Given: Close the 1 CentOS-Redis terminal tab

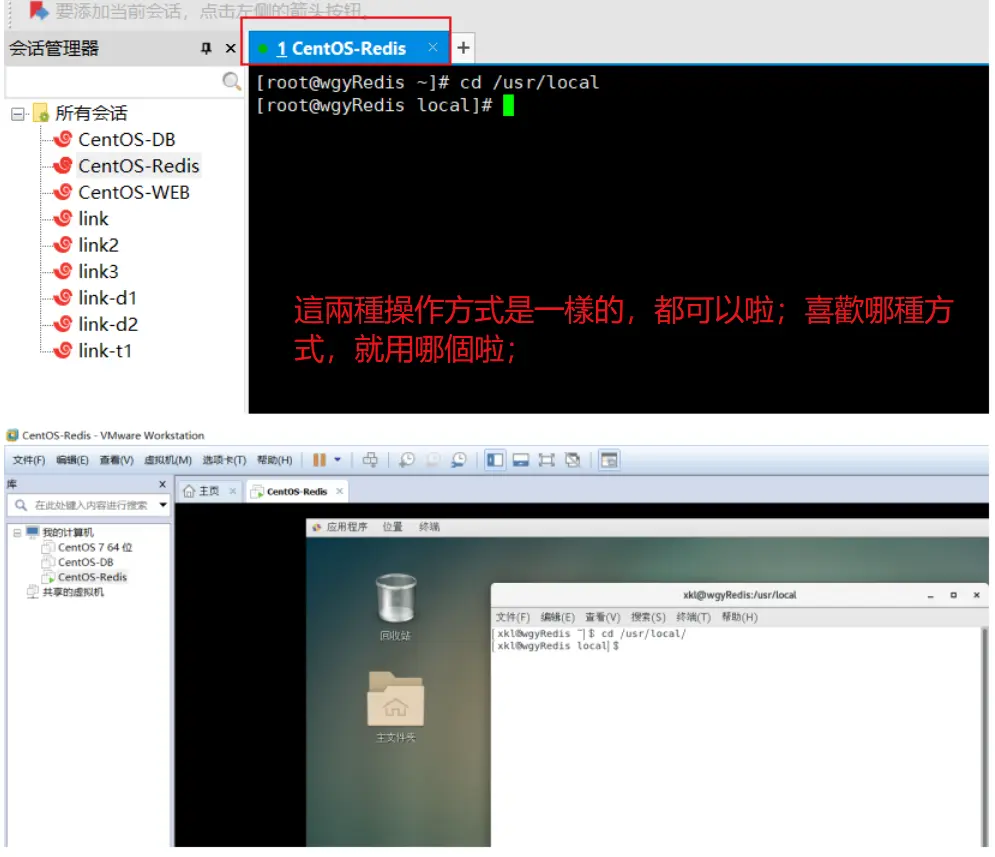Looking at the screenshot, I should tap(433, 48).
